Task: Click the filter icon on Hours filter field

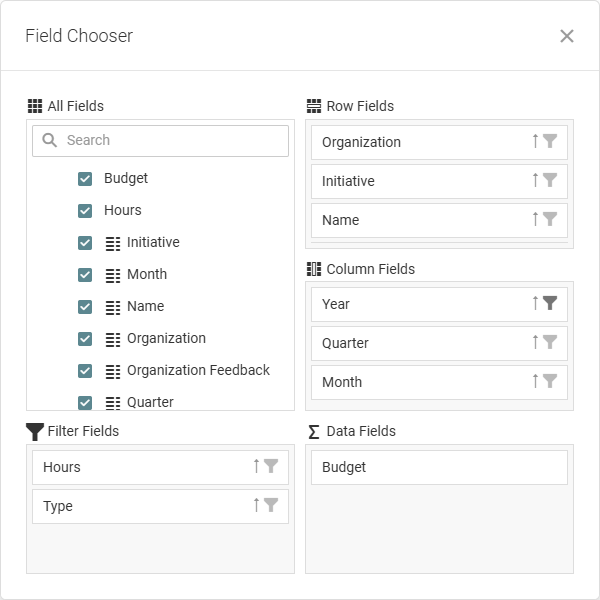Action: tap(271, 467)
